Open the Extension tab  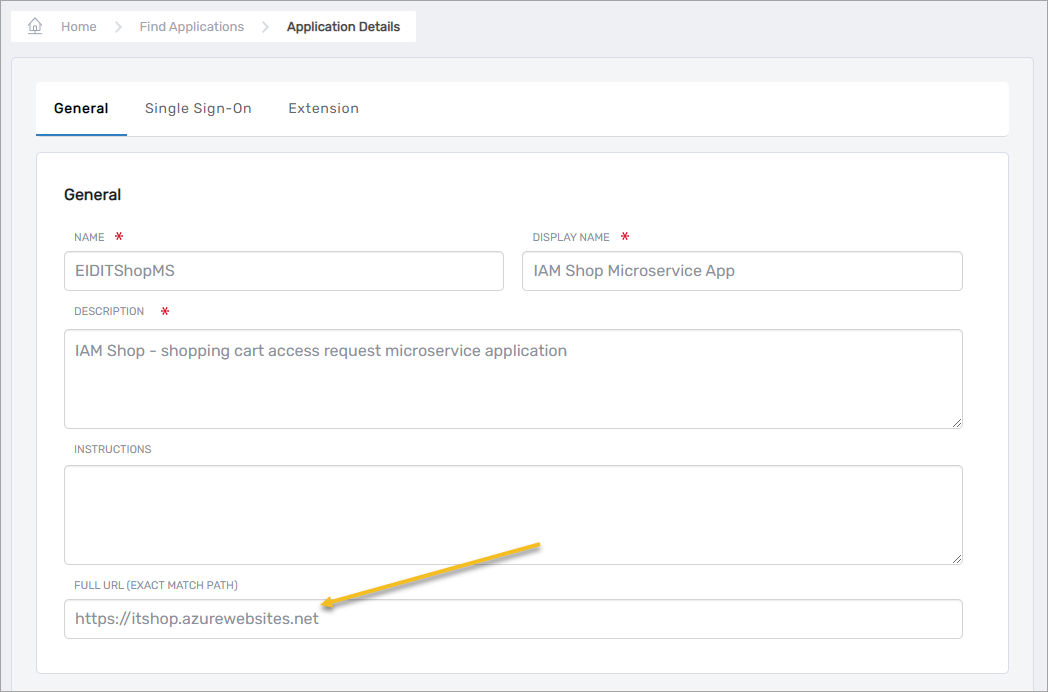(x=323, y=108)
